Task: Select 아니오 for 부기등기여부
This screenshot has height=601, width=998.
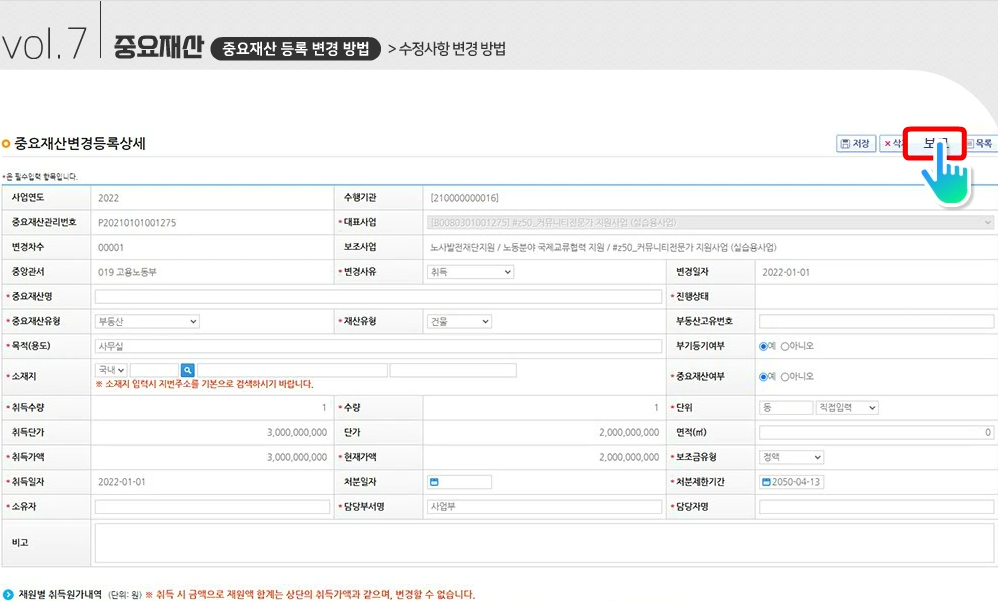Action: tap(785, 346)
